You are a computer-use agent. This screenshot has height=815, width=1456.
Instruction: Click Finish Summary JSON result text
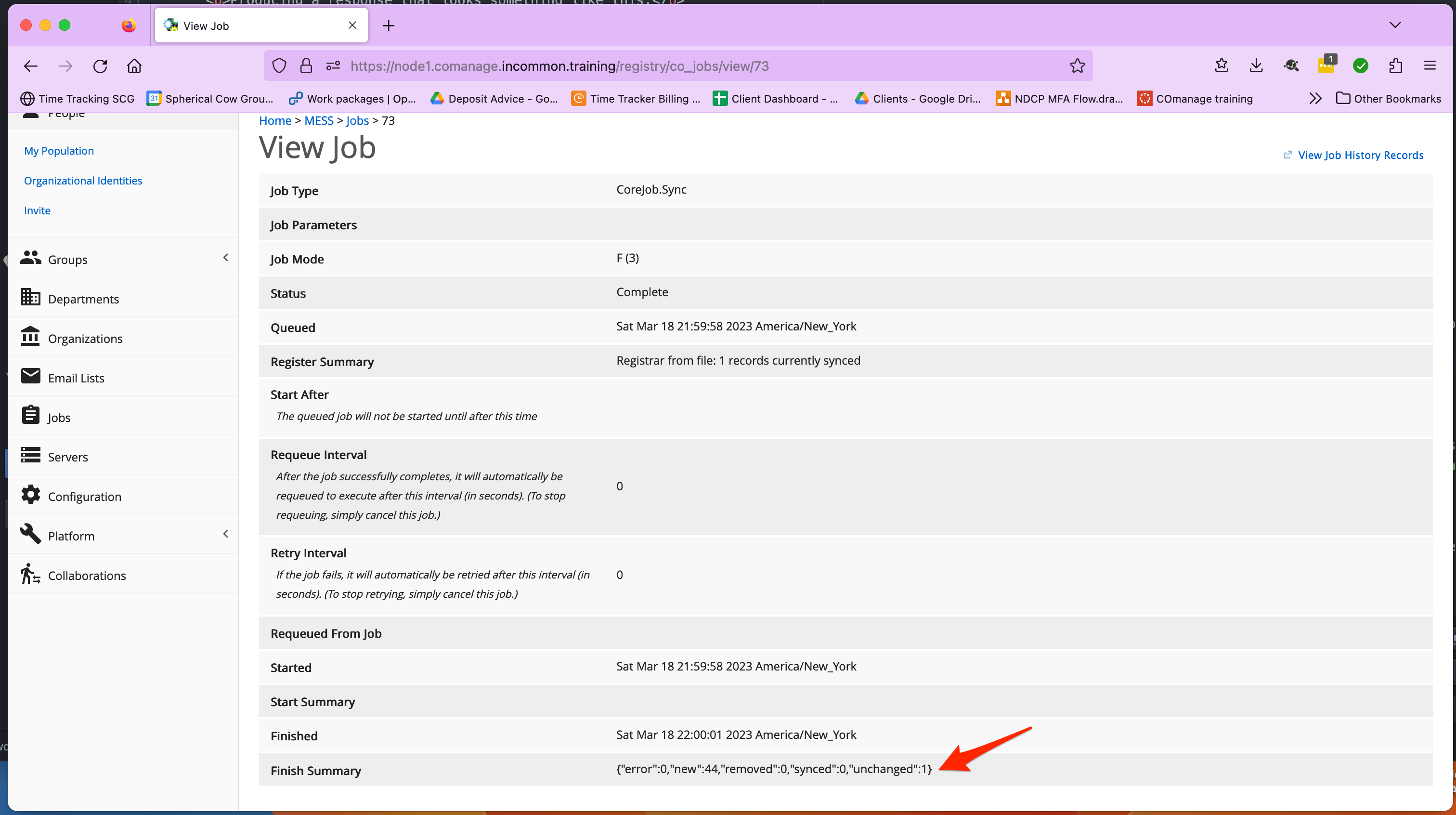[774, 769]
